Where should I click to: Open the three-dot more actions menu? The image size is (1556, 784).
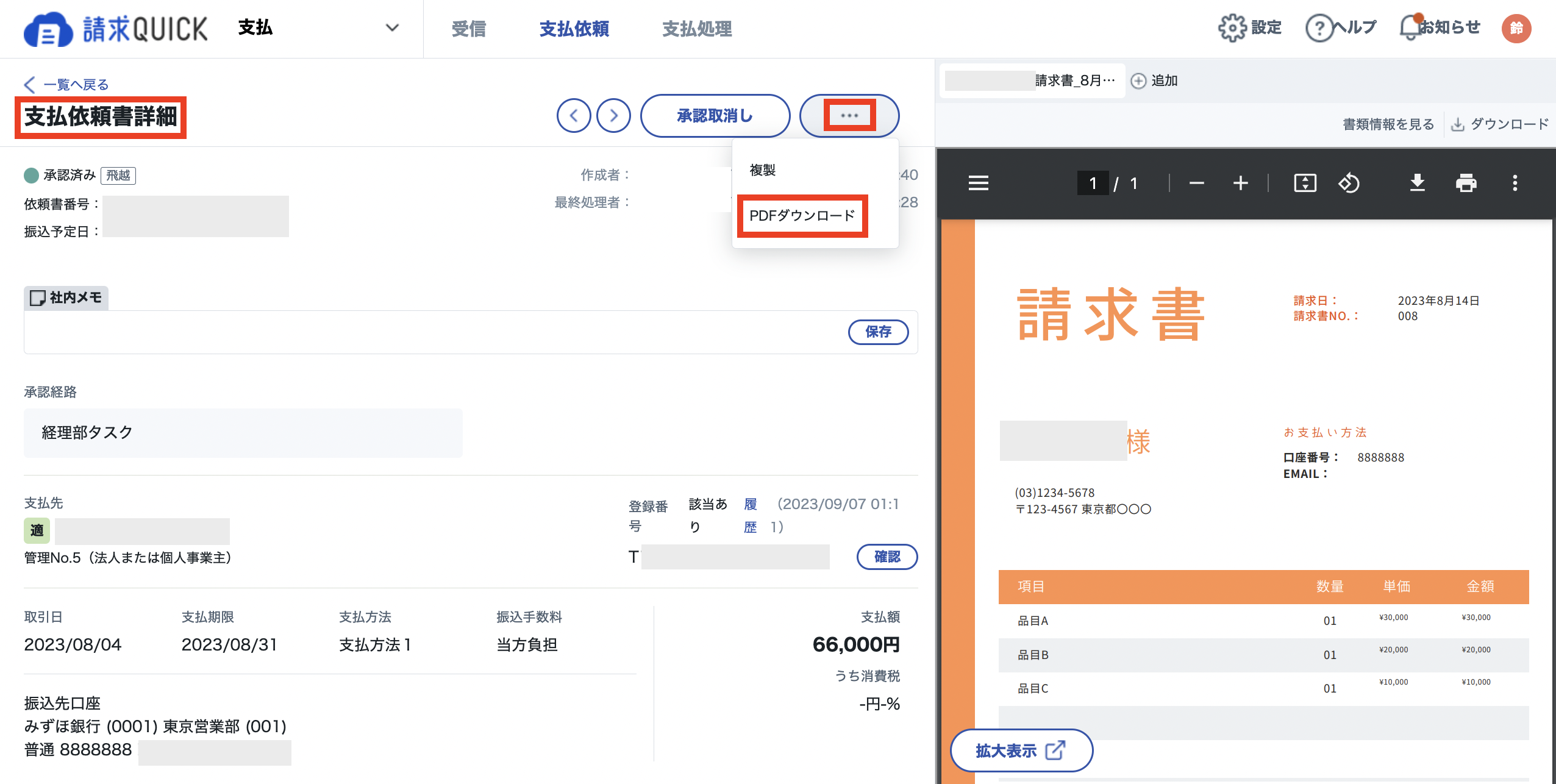click(x=849, y=115)
